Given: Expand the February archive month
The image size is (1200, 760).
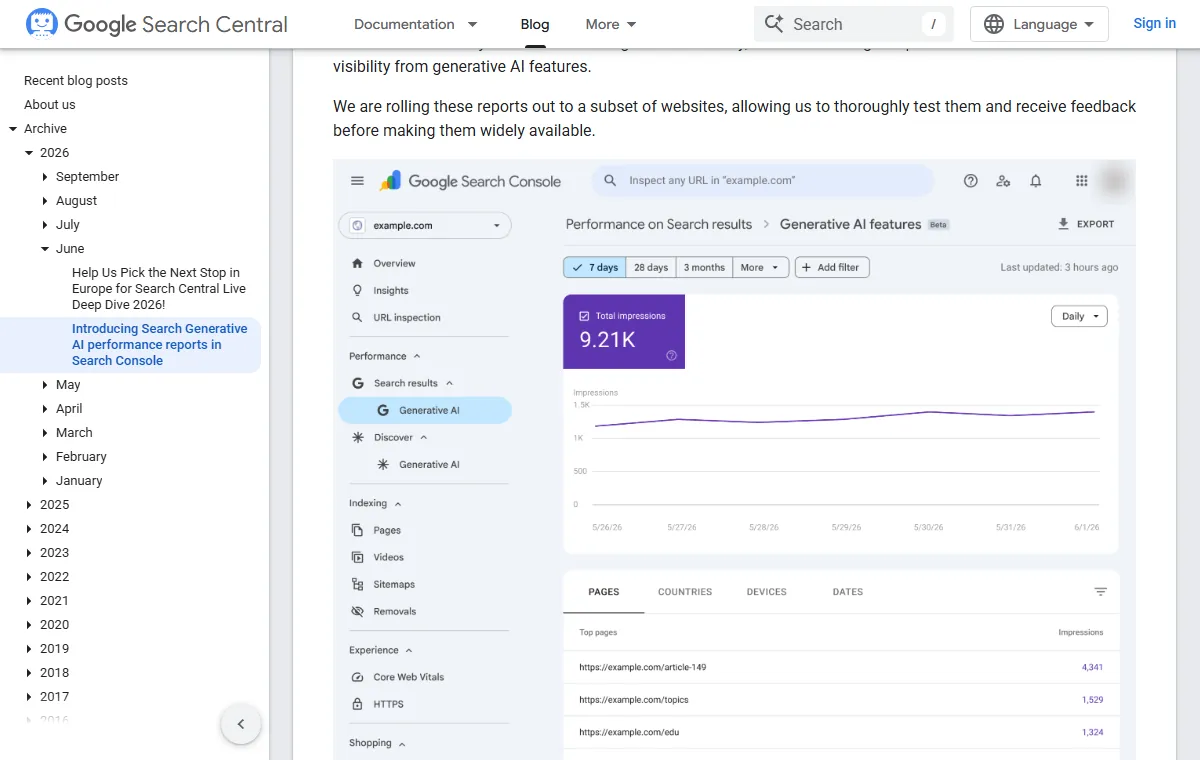Looking at the screenshot, I should click(x=45, y=456).
